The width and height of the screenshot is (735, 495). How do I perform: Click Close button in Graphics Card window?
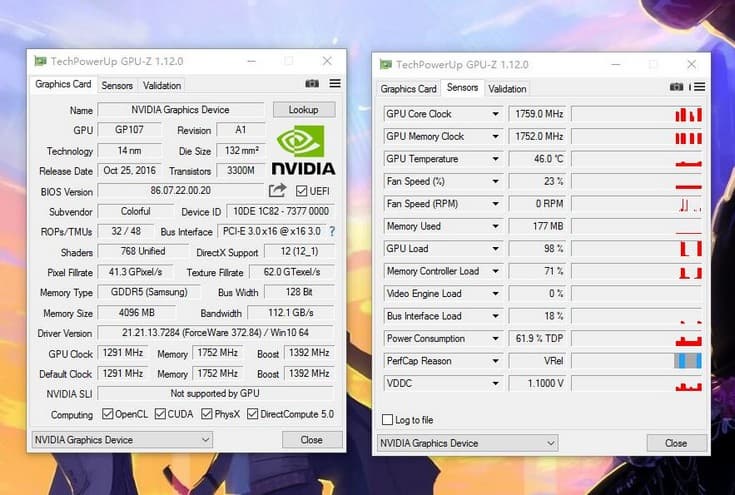point(312,440)
